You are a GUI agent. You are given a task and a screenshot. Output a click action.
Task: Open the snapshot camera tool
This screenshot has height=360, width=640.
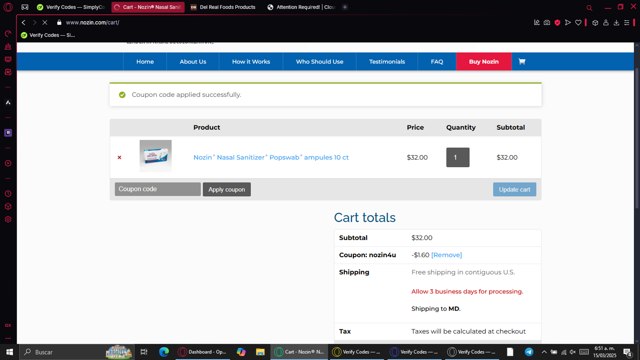[547, 22]
